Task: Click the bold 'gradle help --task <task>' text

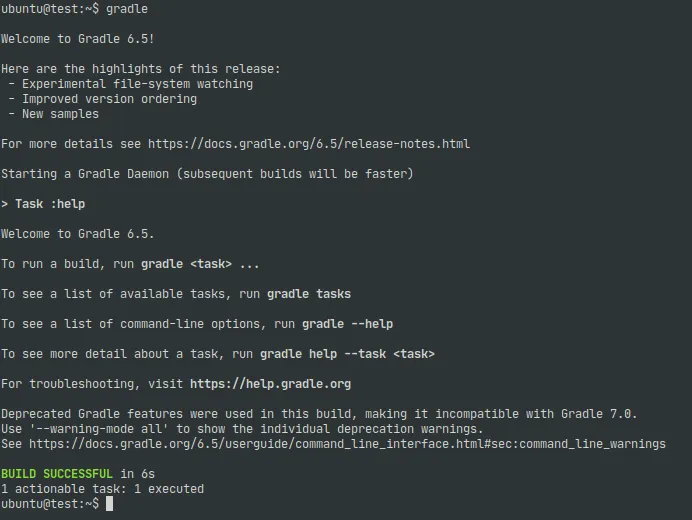Action: (x=347, y=354)
